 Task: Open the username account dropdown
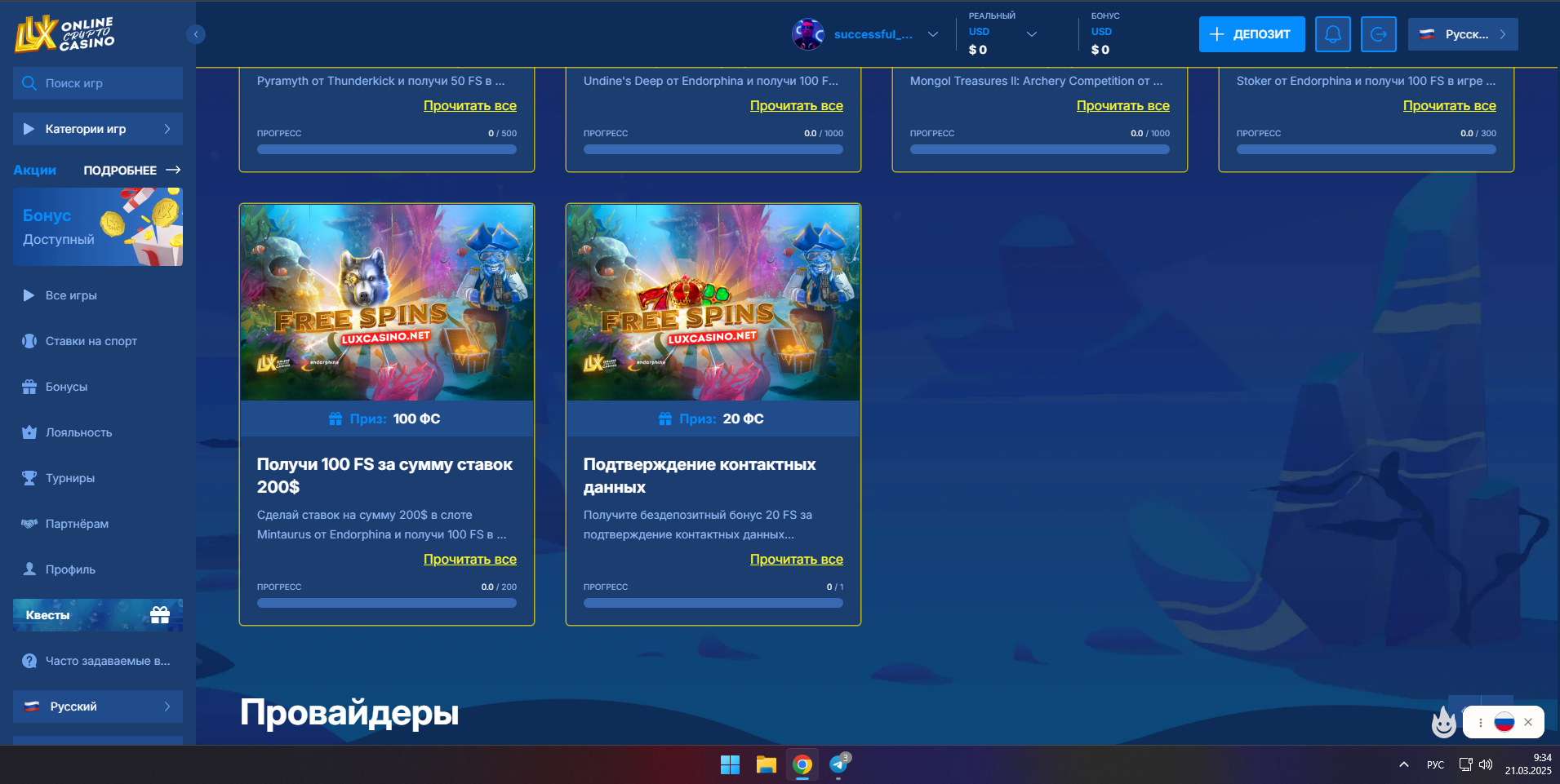pyautogui.click(x=933, y=34)
